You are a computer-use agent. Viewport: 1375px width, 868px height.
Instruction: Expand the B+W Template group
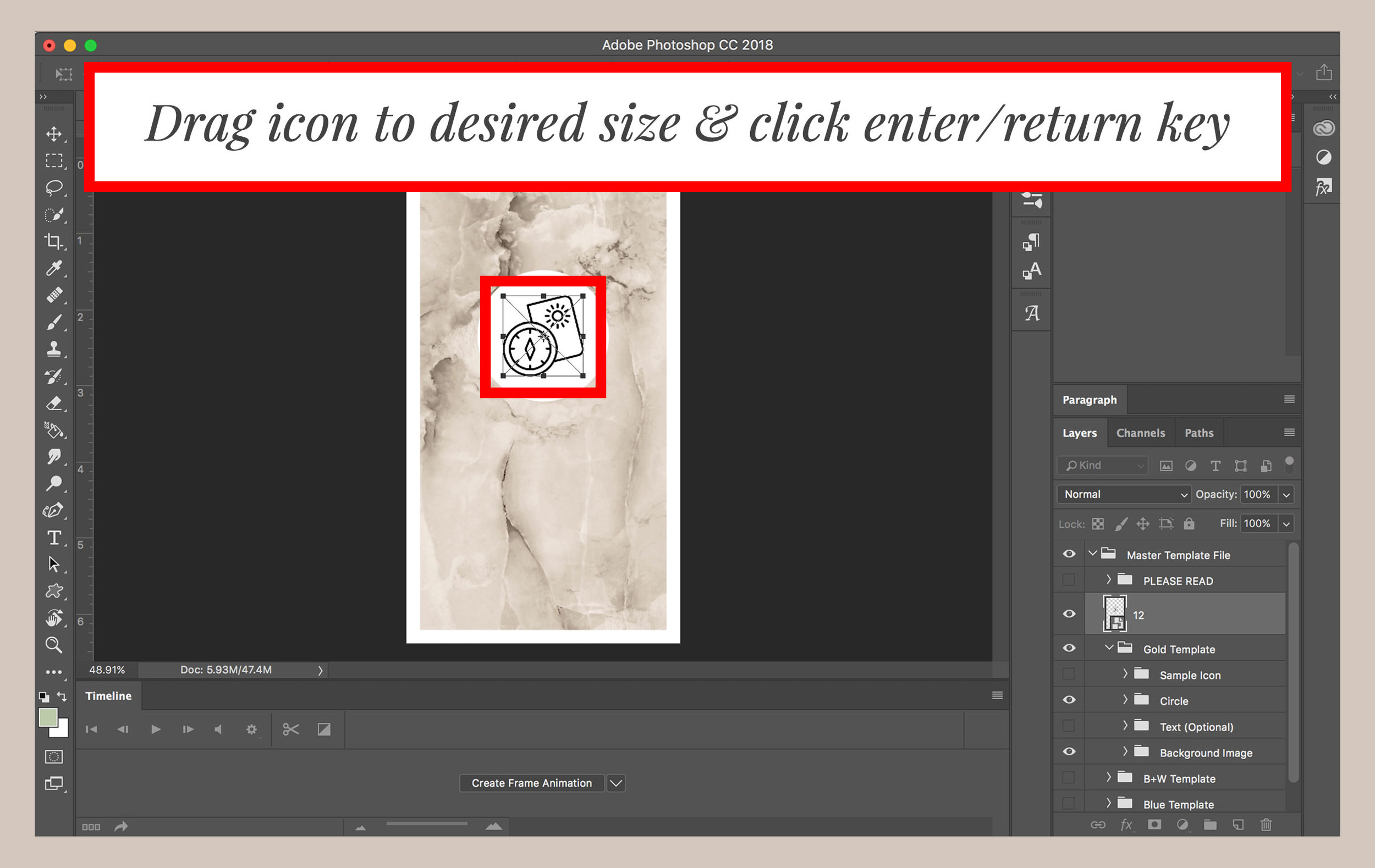pyautogui.click(x=1108, y=777)
